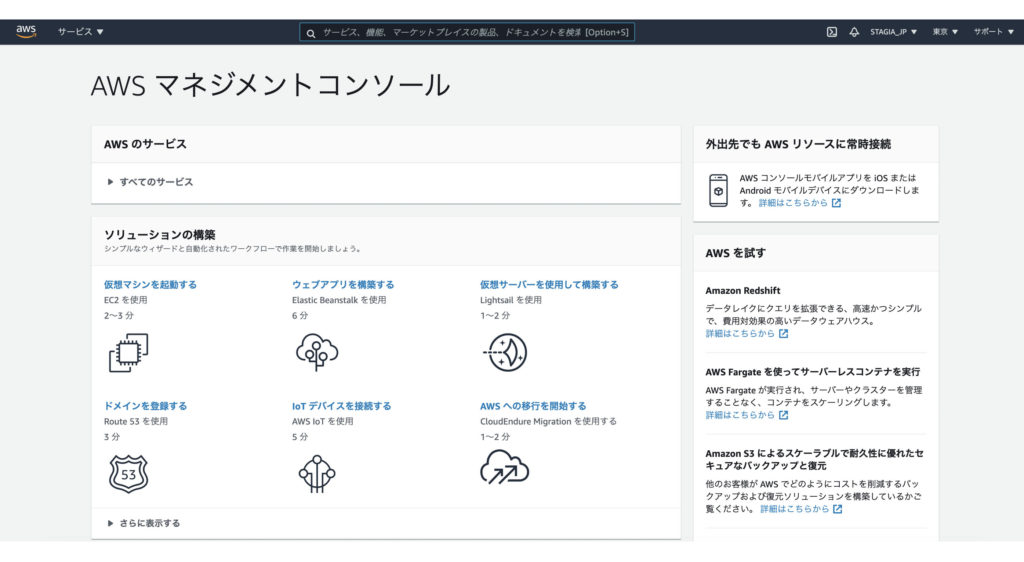Click the mobile app phone icon
The height and width of the screenshot is (562, 1024).
click(718, 190)
